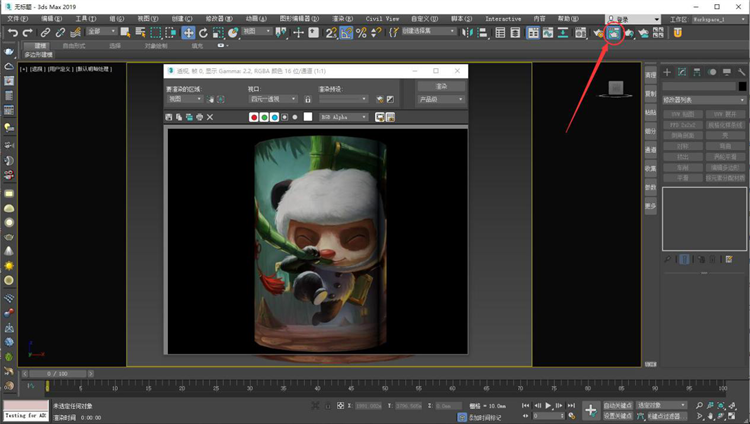The height and width of the screenshot is (424, 750).
Task: Open the area to render 视图 dropdown
Action: pyautogui.click(x=185, y=99)
